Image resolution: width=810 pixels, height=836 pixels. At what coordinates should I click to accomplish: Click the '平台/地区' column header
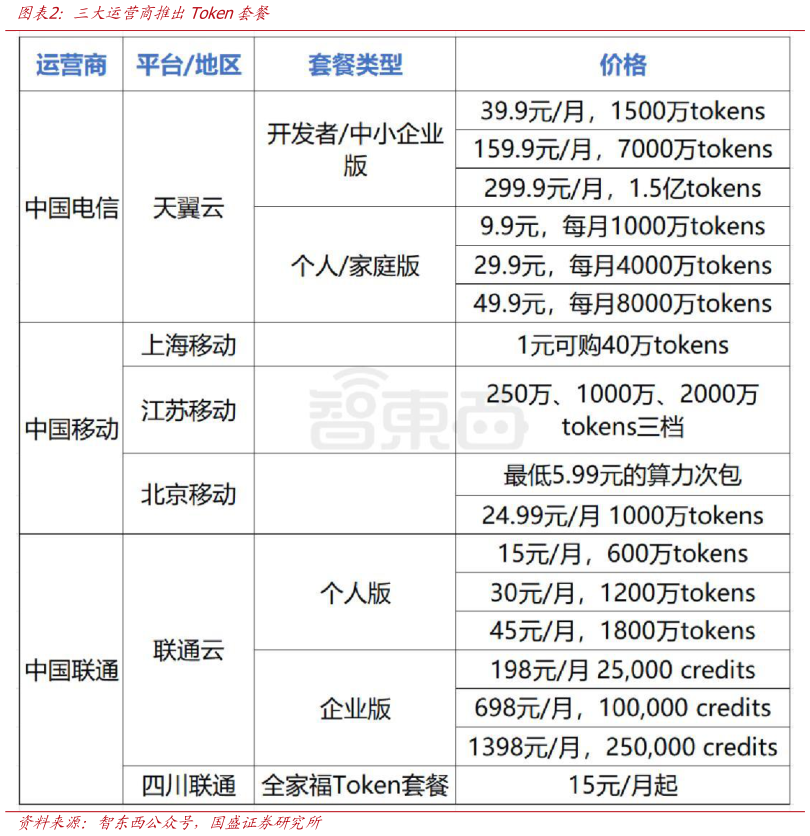(x=189, y=65)
